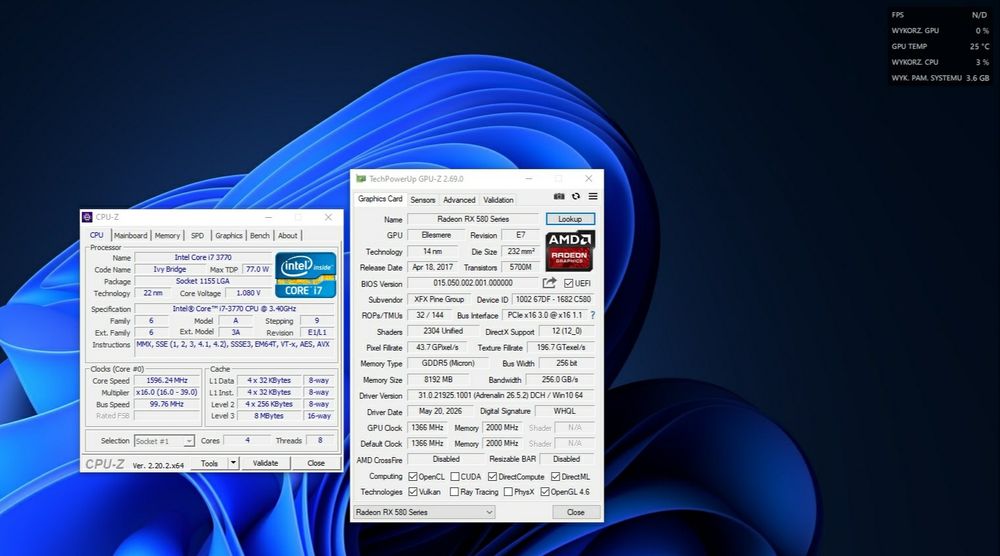Open the GPU-Z hamburger menu
Screen dimensions: 1000x556
pyautogui.click(x=593, y=196)
